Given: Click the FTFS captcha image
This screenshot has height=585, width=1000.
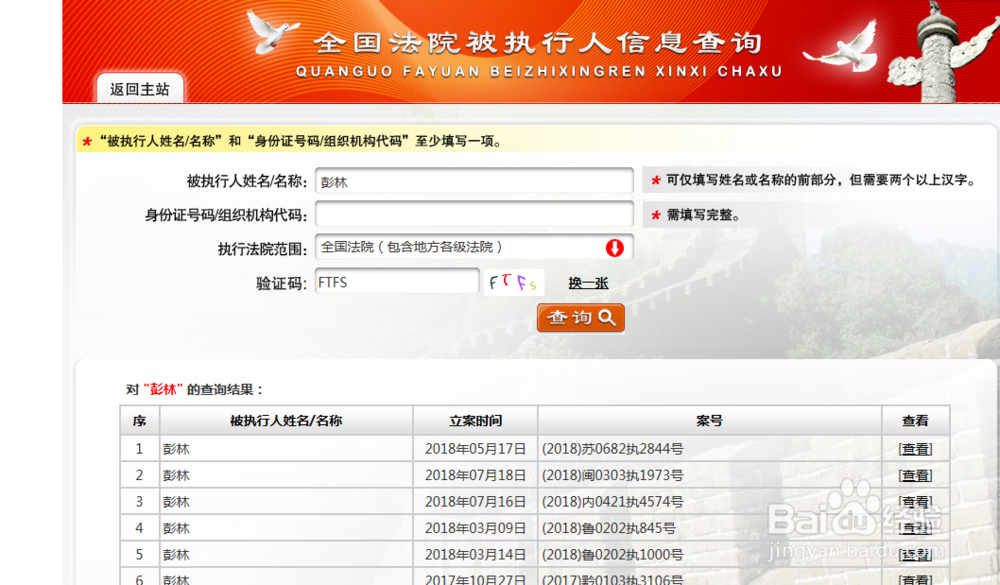Looking at the screenshot, I should [513, 282].
